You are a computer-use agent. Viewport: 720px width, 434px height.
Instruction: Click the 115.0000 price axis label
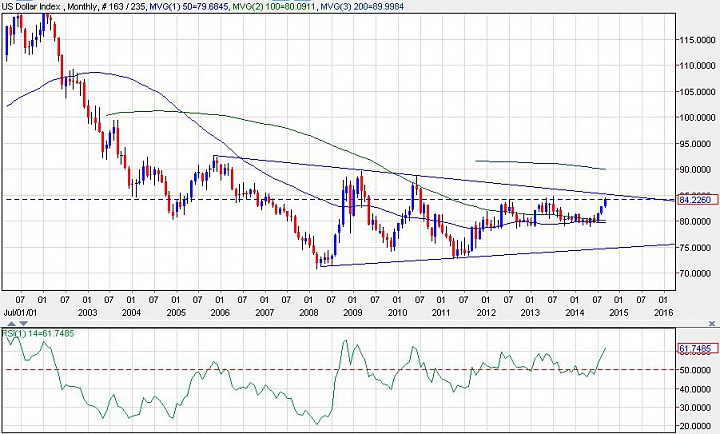[x=696, y=40]
